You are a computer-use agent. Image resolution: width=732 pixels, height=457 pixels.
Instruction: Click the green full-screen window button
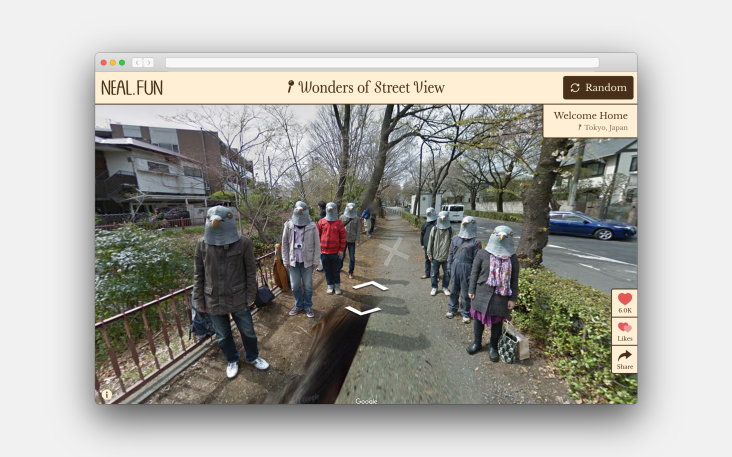click(122, 63)
